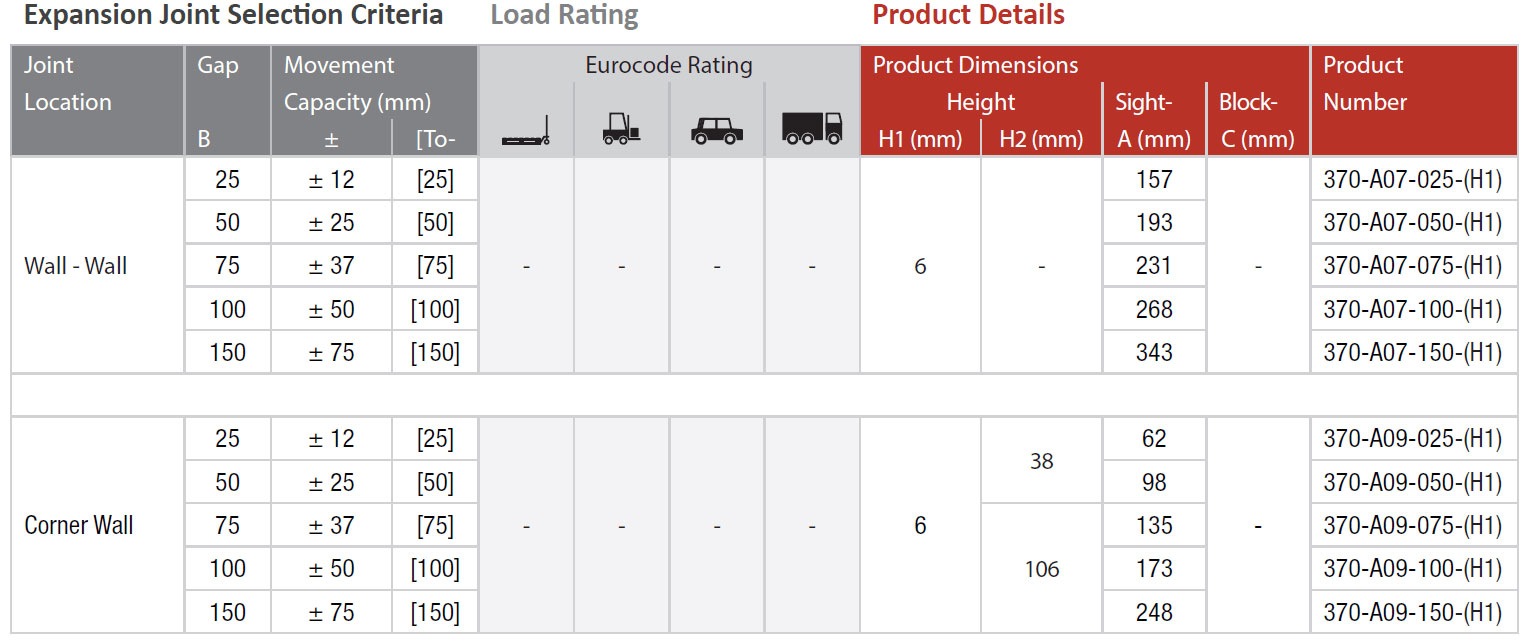The width and height of the screenshot is (1529, 644).
Task: Select product 370-A09-075-(H1)
Action: [1413, 526]
